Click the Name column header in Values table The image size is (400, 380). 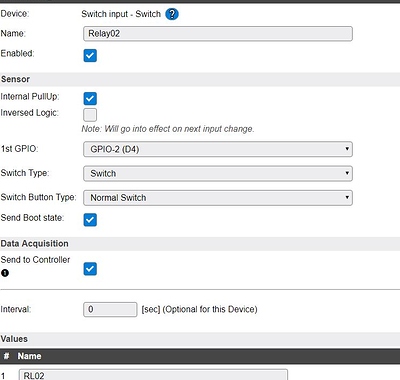29,356
